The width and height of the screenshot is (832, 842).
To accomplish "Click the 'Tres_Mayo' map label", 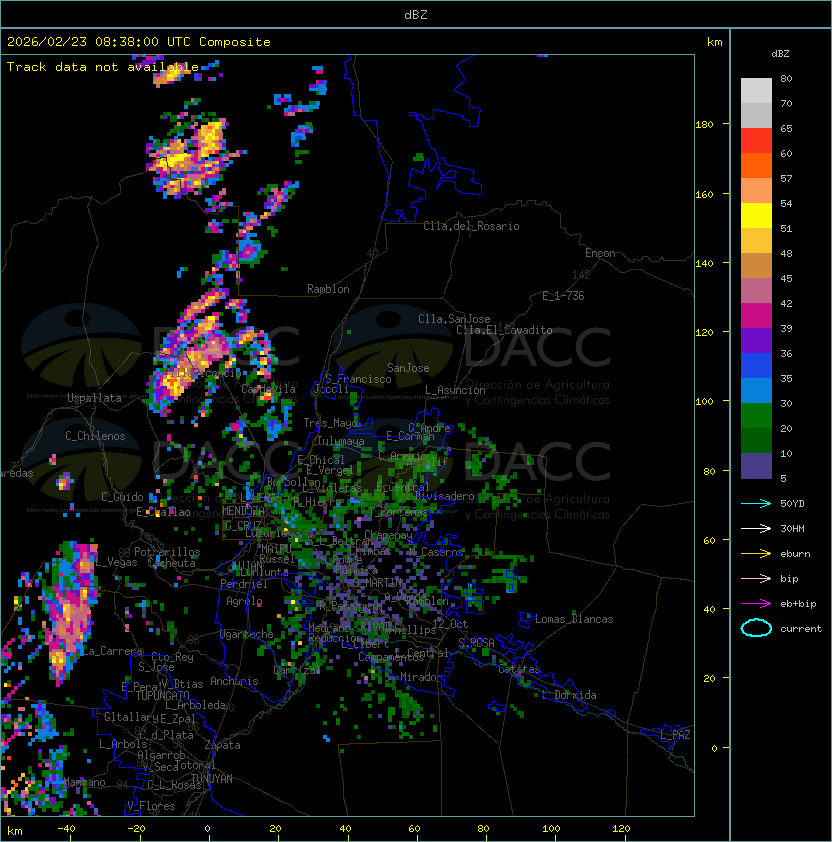I will pyautogui.click(x=330, y=423).
